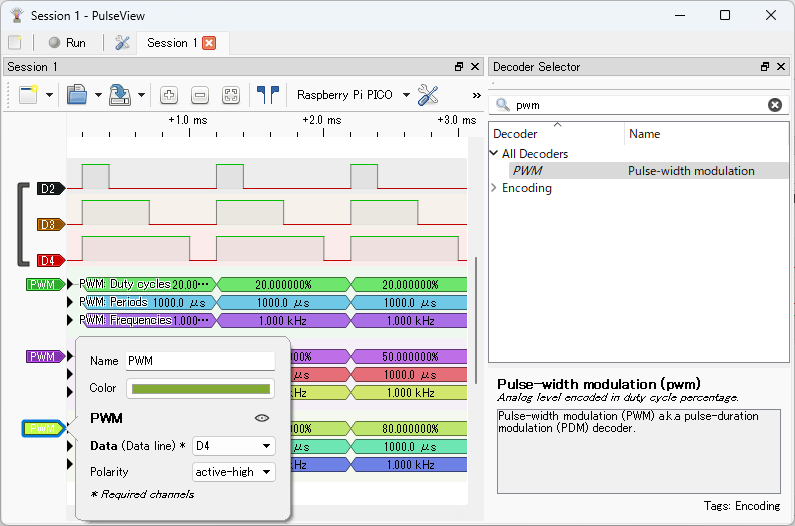Viewport: 795px width, 526px height.
Task: Open the Raspberry Pi PICO device selector
Action: pos(353,95)
